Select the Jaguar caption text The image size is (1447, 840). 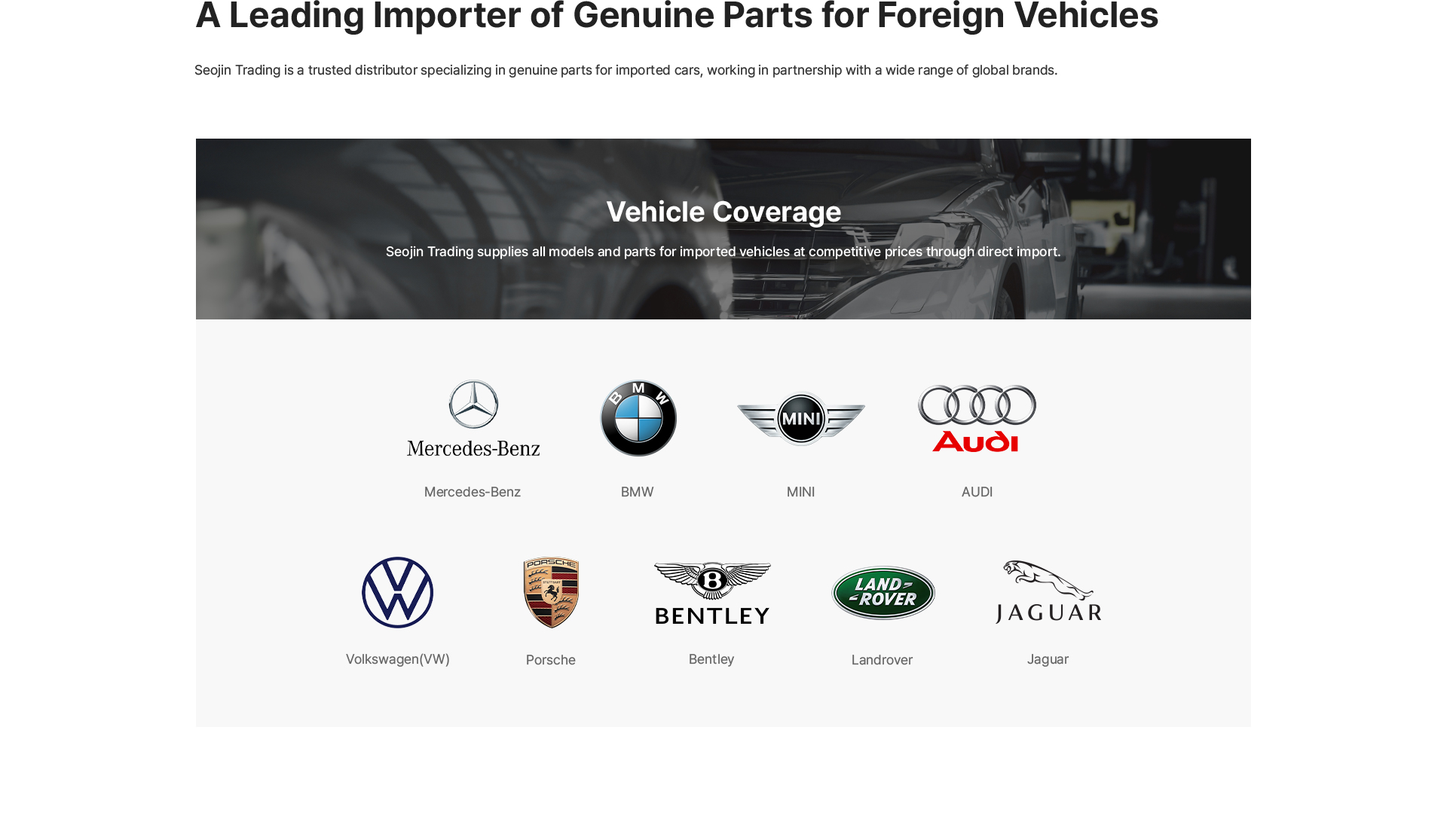1048,659
